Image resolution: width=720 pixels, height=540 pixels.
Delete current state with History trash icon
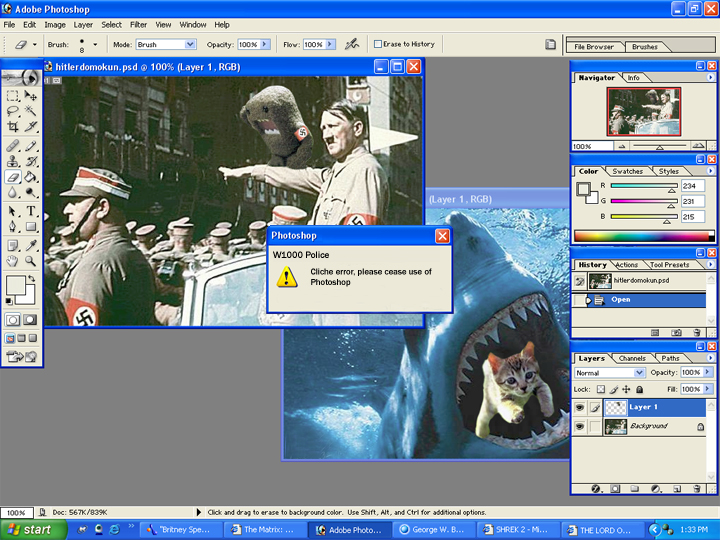(x=697, y=333)
